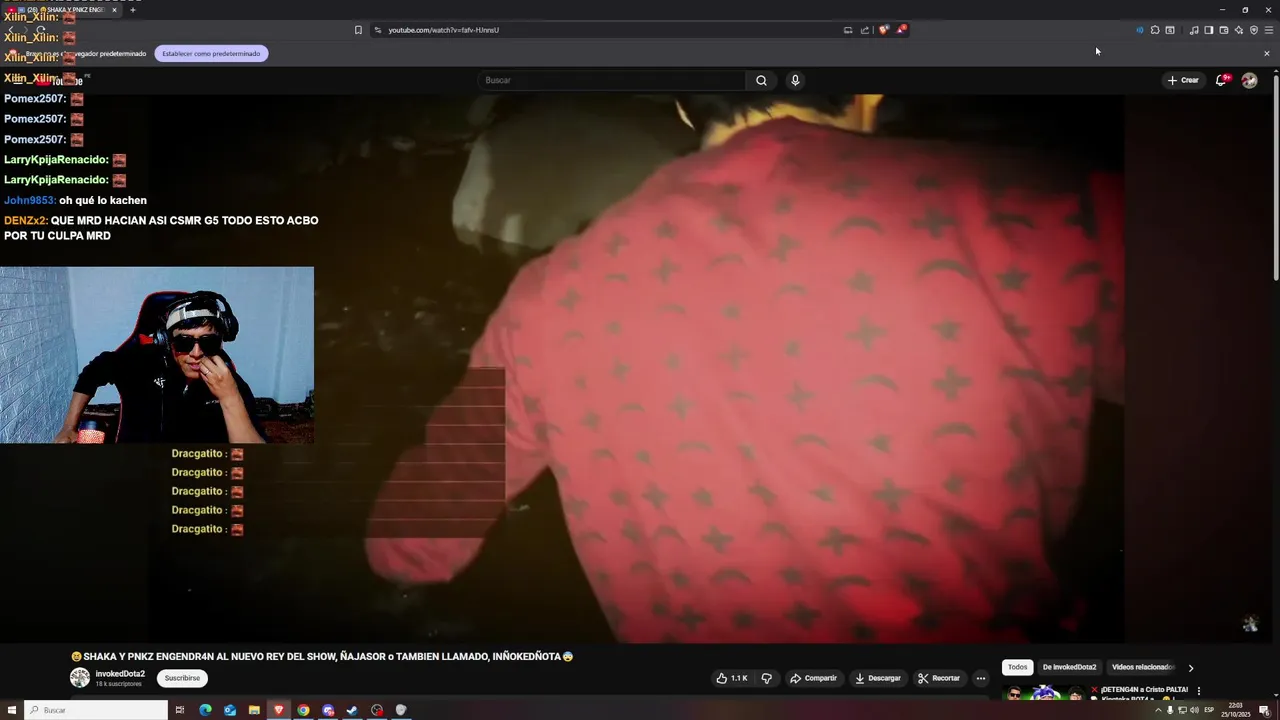Click the Descargar download button
Image resolution: width=1280 pixels, height=720 pixels.
(877, 678)
